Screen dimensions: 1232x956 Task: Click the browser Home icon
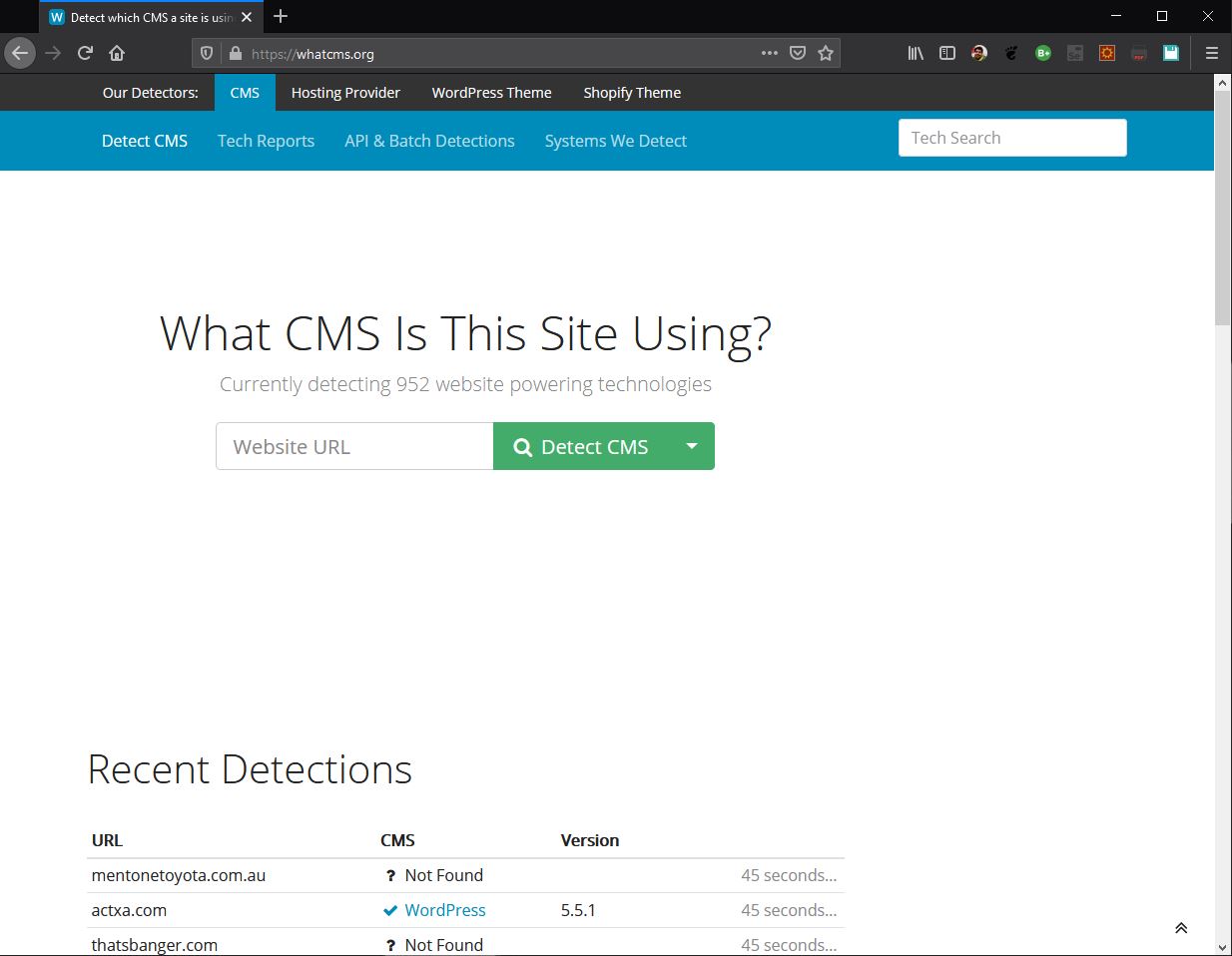click(x=117, y=54)
